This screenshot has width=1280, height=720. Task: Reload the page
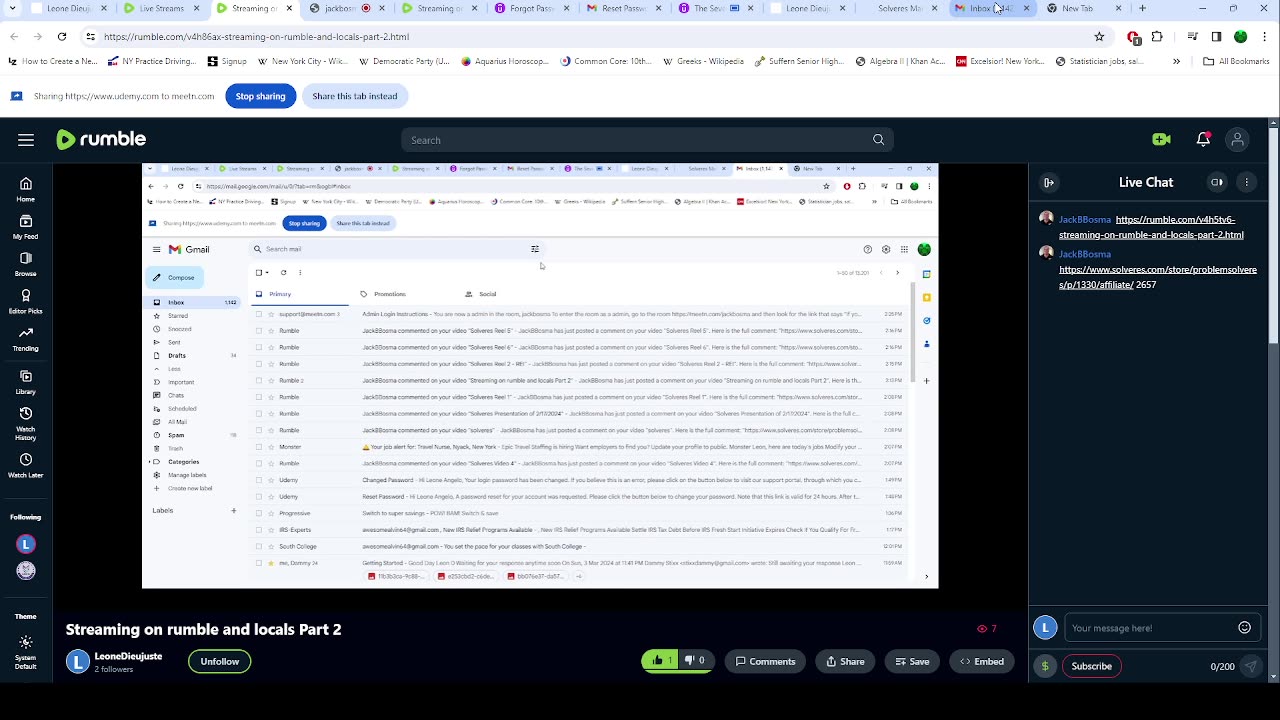click(x=62, y=37)
